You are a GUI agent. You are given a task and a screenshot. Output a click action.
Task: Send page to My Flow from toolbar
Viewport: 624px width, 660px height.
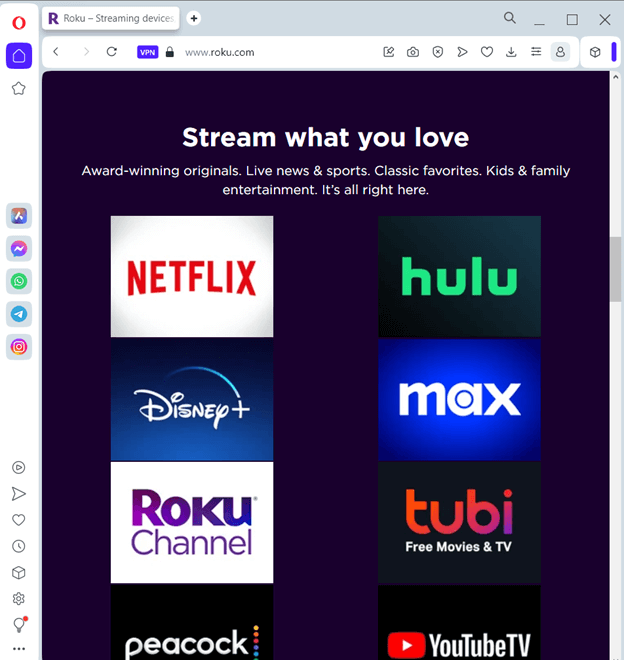[462, 52]
